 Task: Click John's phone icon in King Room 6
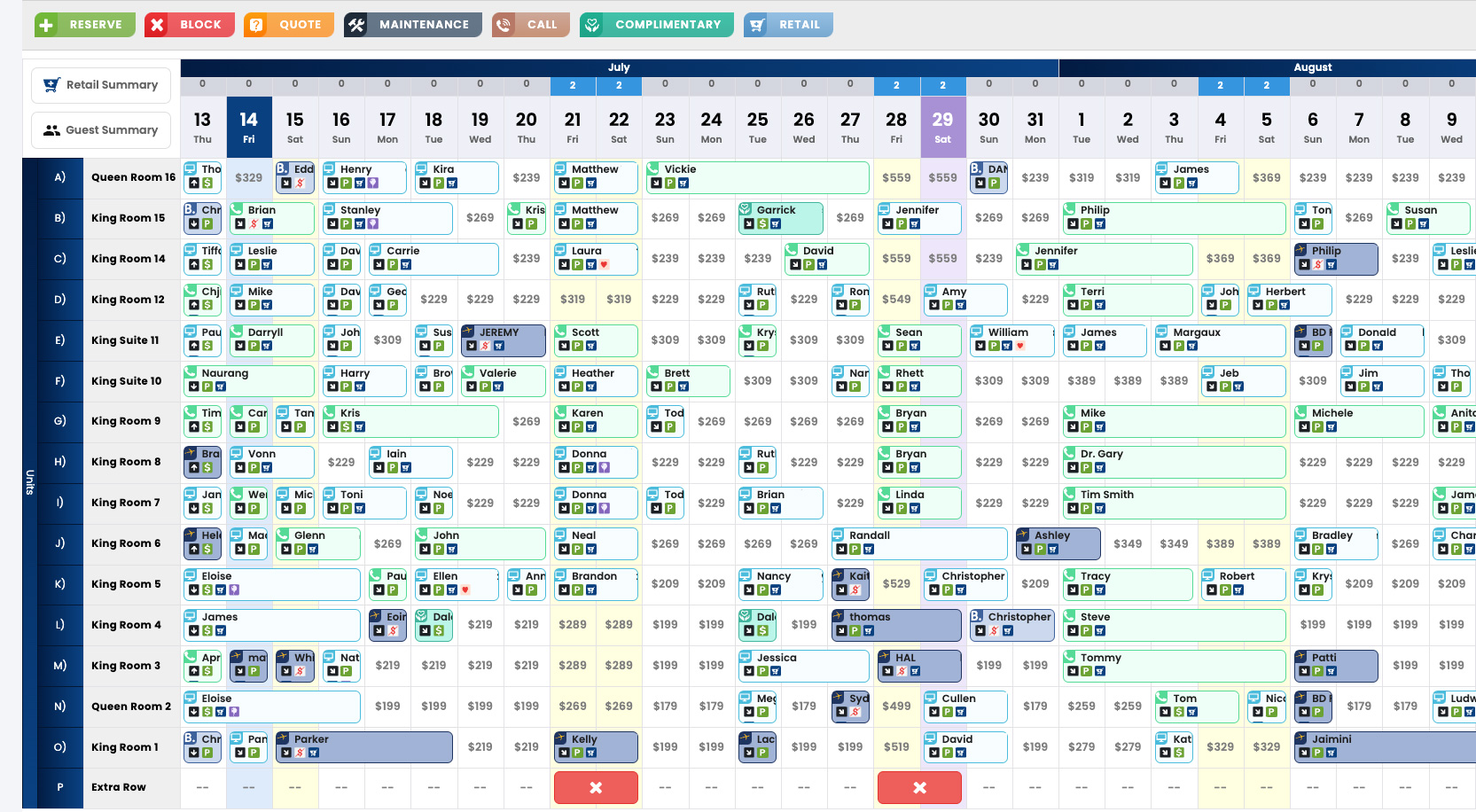(421, 535)
